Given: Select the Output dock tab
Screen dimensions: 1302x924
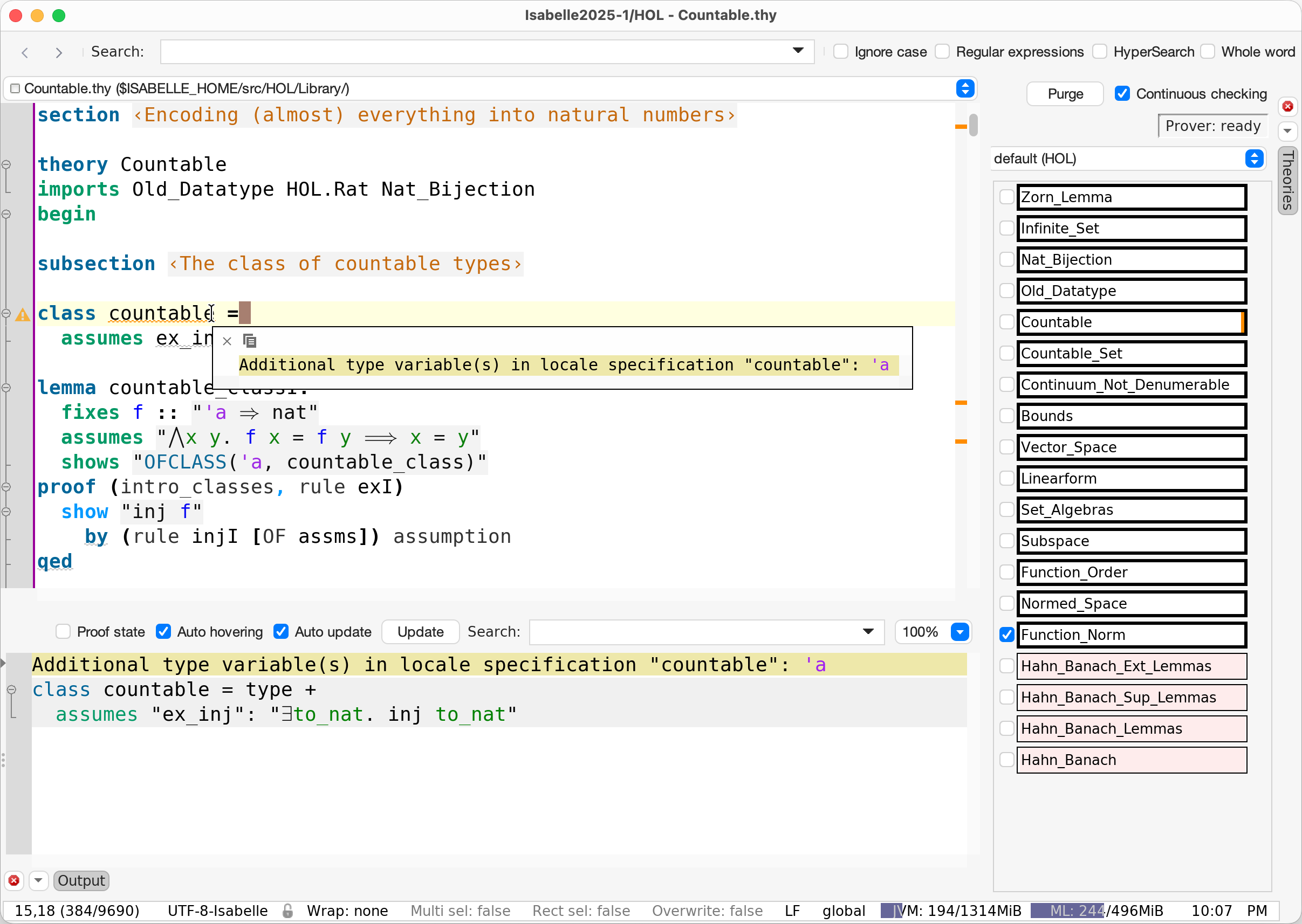Looking at the screenshot, I should [x=81, y=880].
